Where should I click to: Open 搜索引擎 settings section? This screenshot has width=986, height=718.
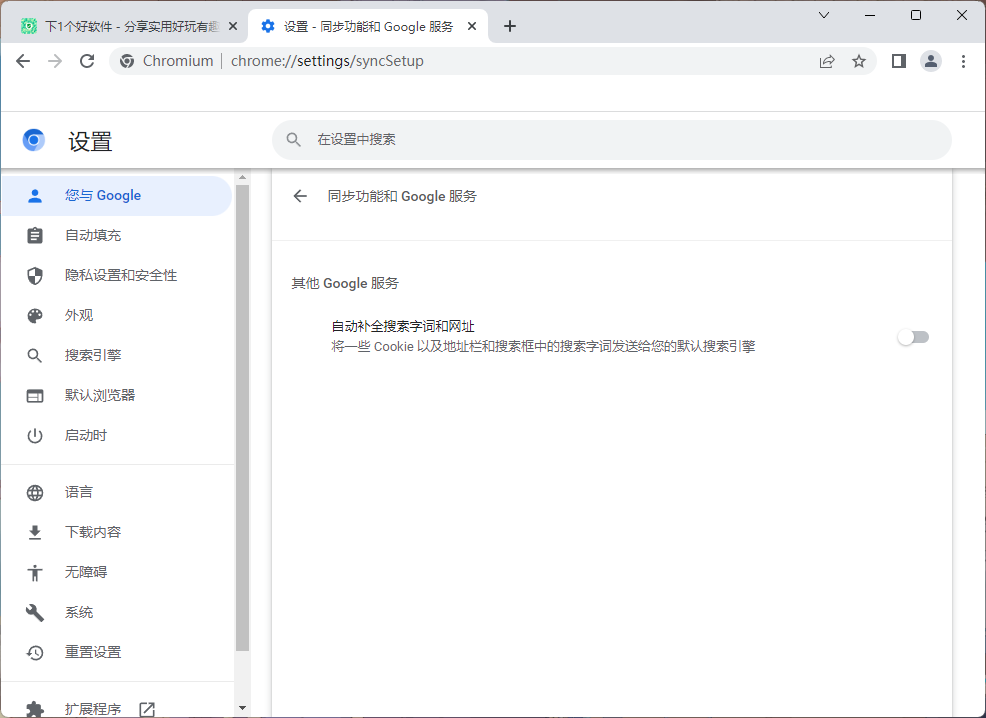tap(117, 355)
